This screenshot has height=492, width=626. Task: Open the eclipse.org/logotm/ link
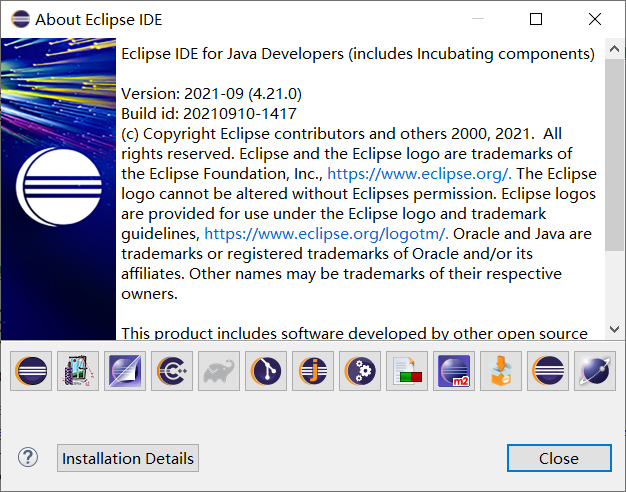(x=326, y=234)
